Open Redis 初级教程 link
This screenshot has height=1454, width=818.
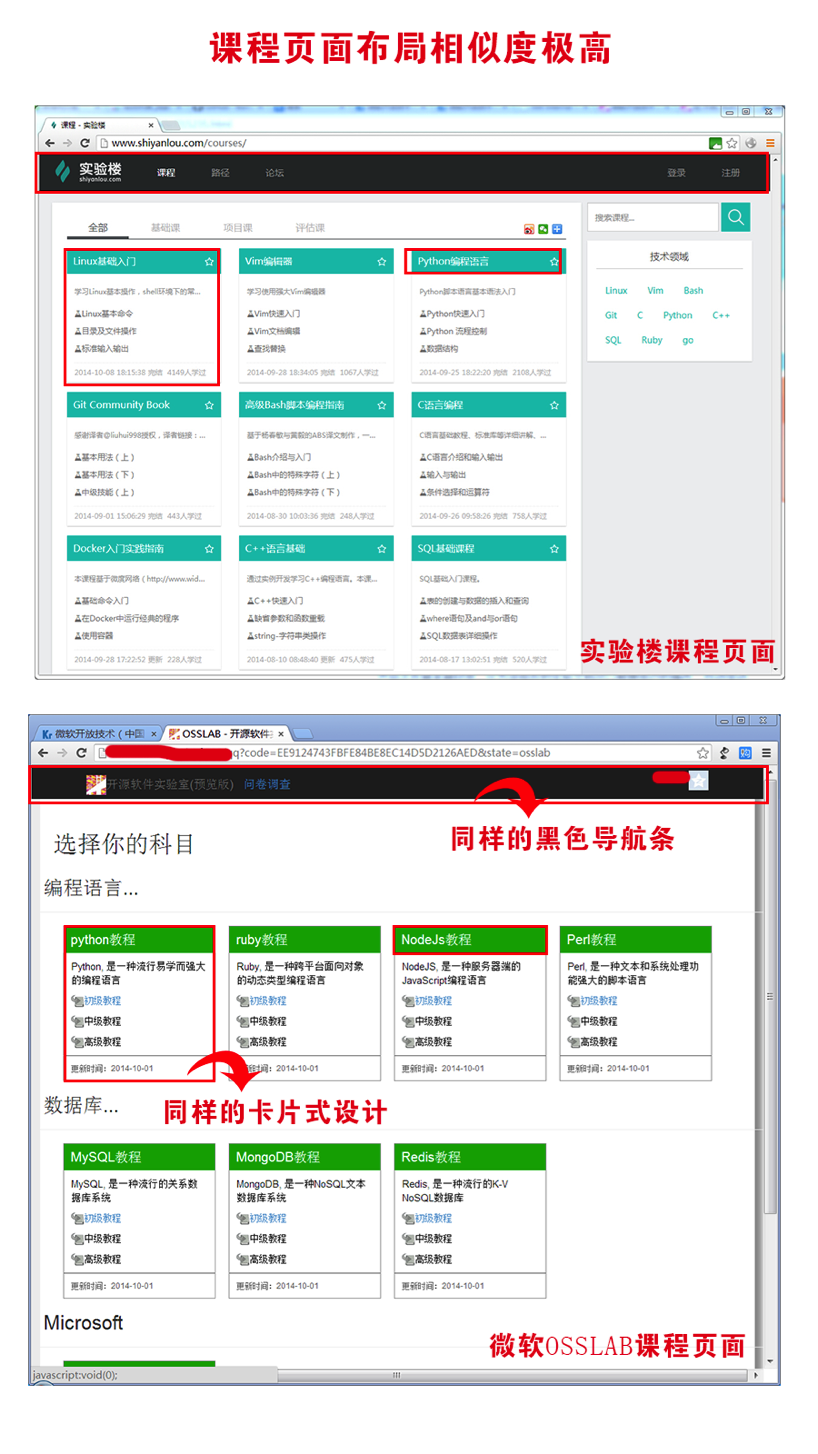[x=432, y=1218]
